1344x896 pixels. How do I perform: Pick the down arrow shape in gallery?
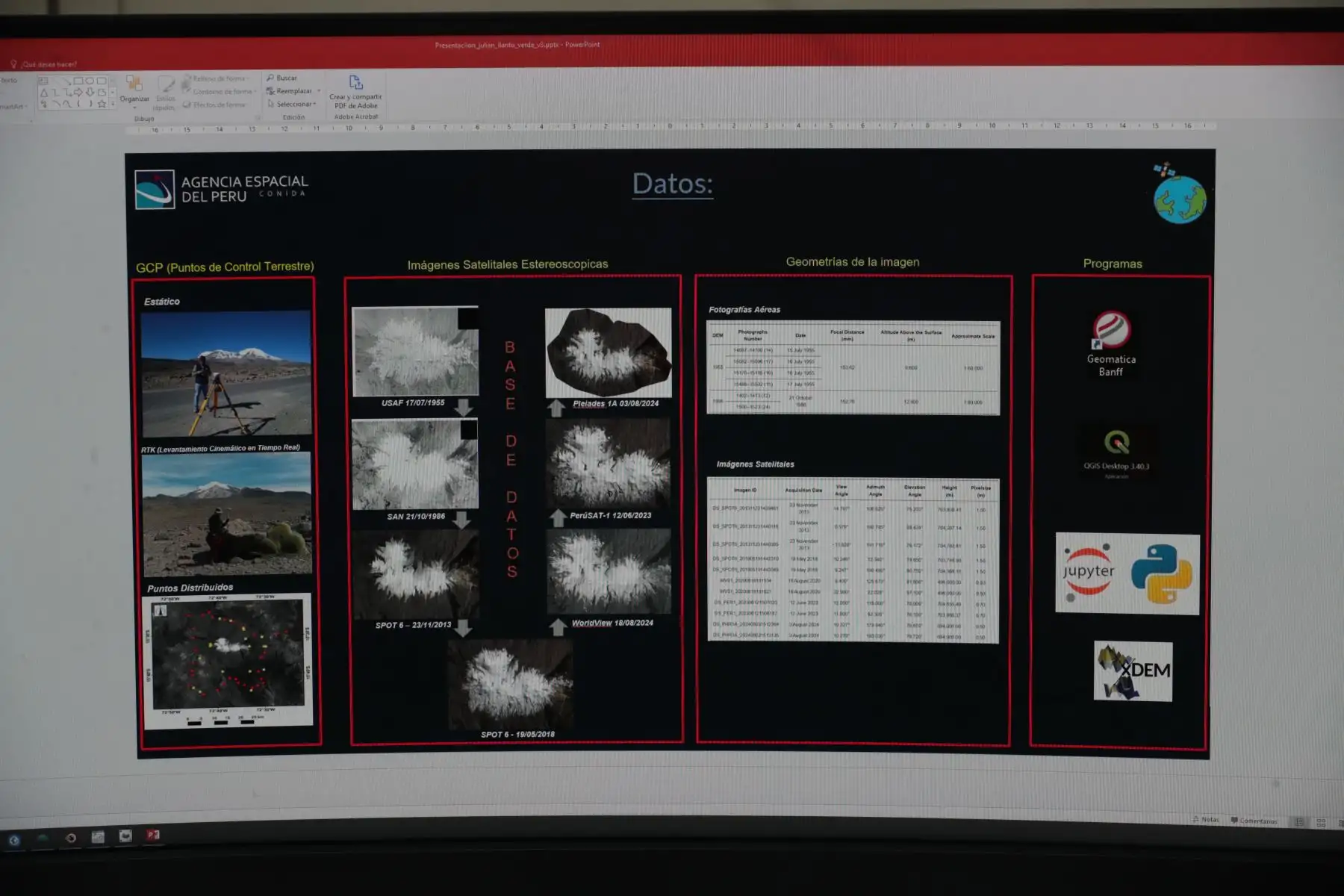pyautogui.click(x=90, y=93)
